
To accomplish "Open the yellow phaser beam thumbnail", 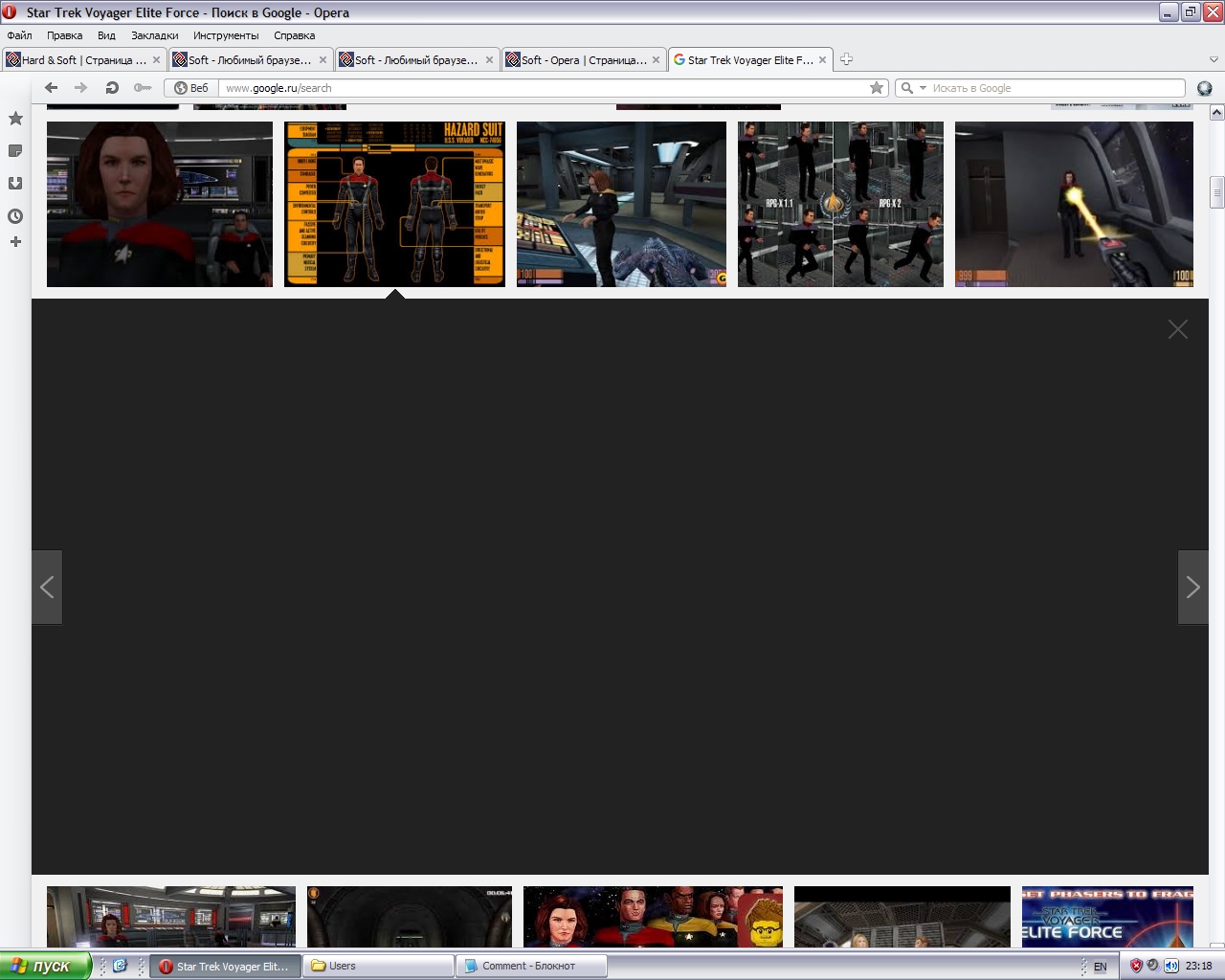I will point(1074,204).
